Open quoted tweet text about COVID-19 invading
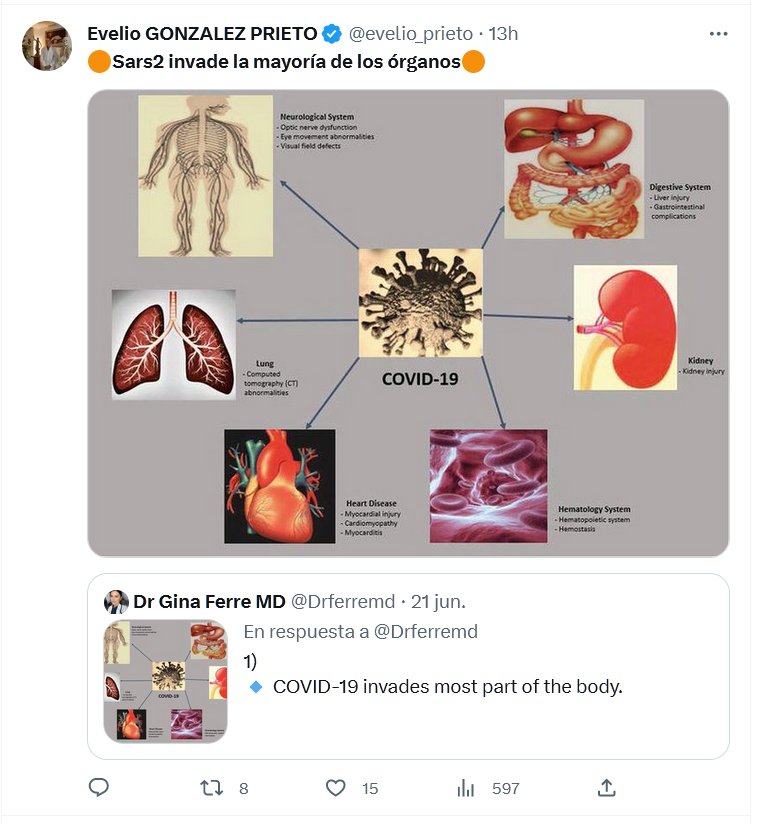The width and height of the screenshot is (760, 824). pos(447,687)
